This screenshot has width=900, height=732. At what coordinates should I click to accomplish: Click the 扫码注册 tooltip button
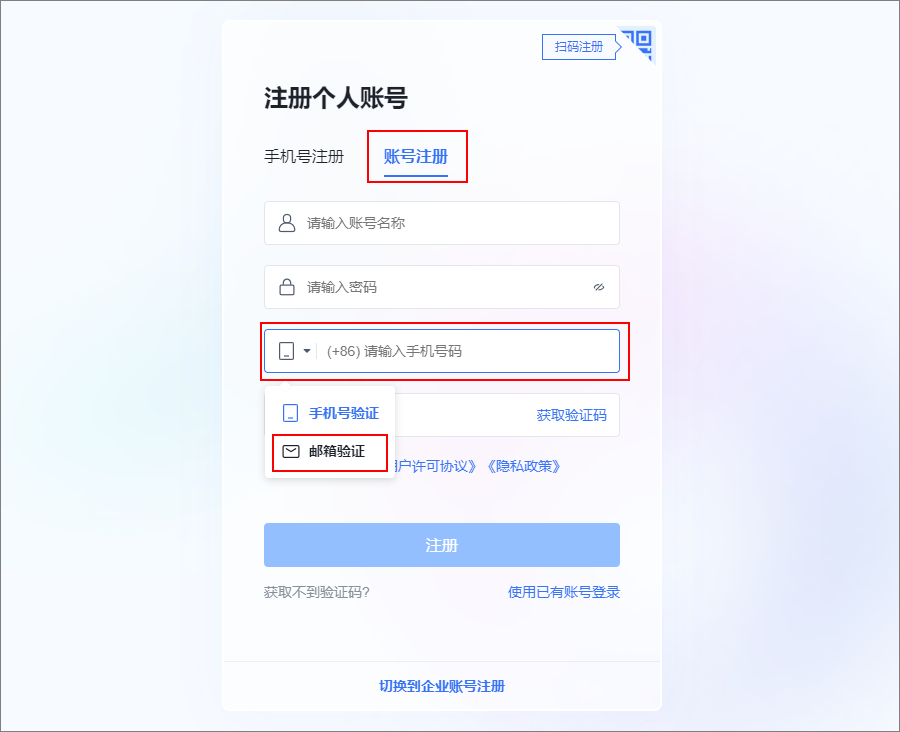click(x=579, y=47)
